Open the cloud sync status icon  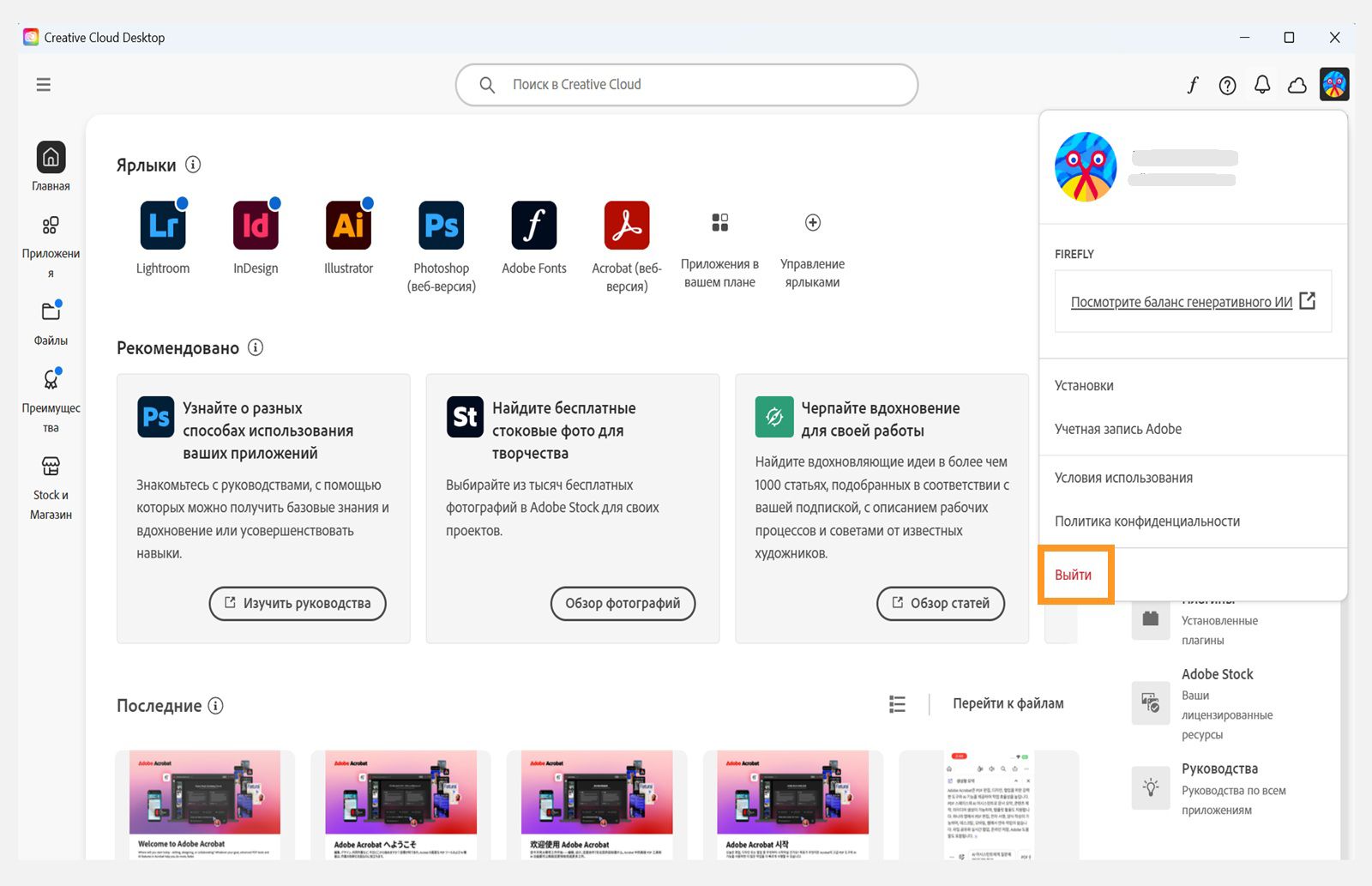click(x=1297, y=85)
